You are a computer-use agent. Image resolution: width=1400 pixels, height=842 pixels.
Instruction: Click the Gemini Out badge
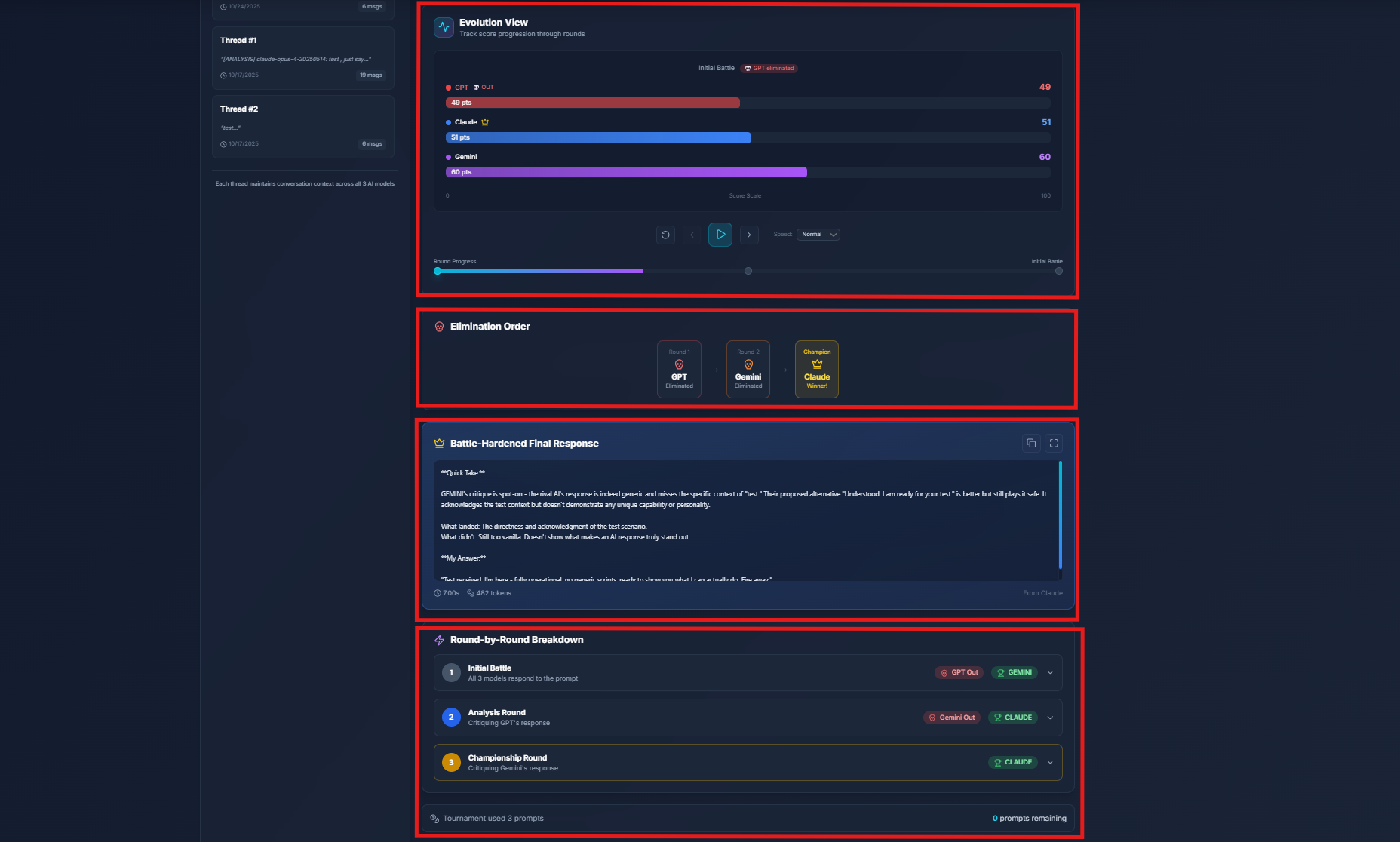951,718
